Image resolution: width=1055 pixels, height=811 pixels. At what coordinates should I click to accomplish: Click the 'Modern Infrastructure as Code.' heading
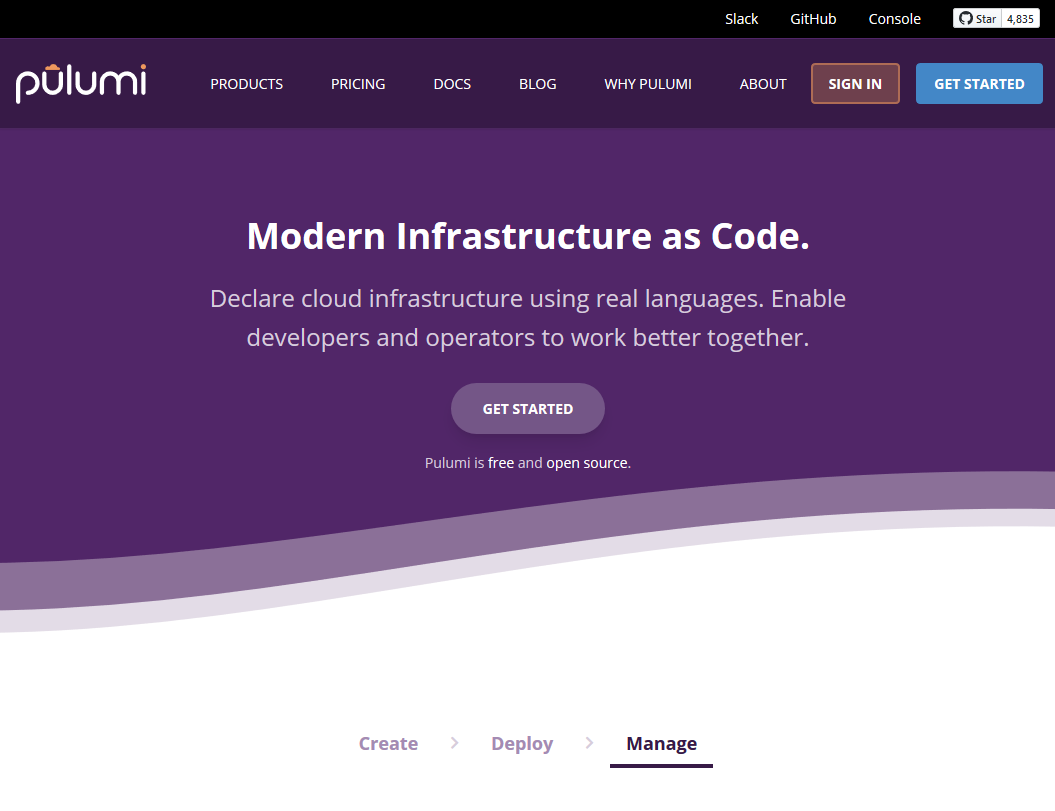528,236
